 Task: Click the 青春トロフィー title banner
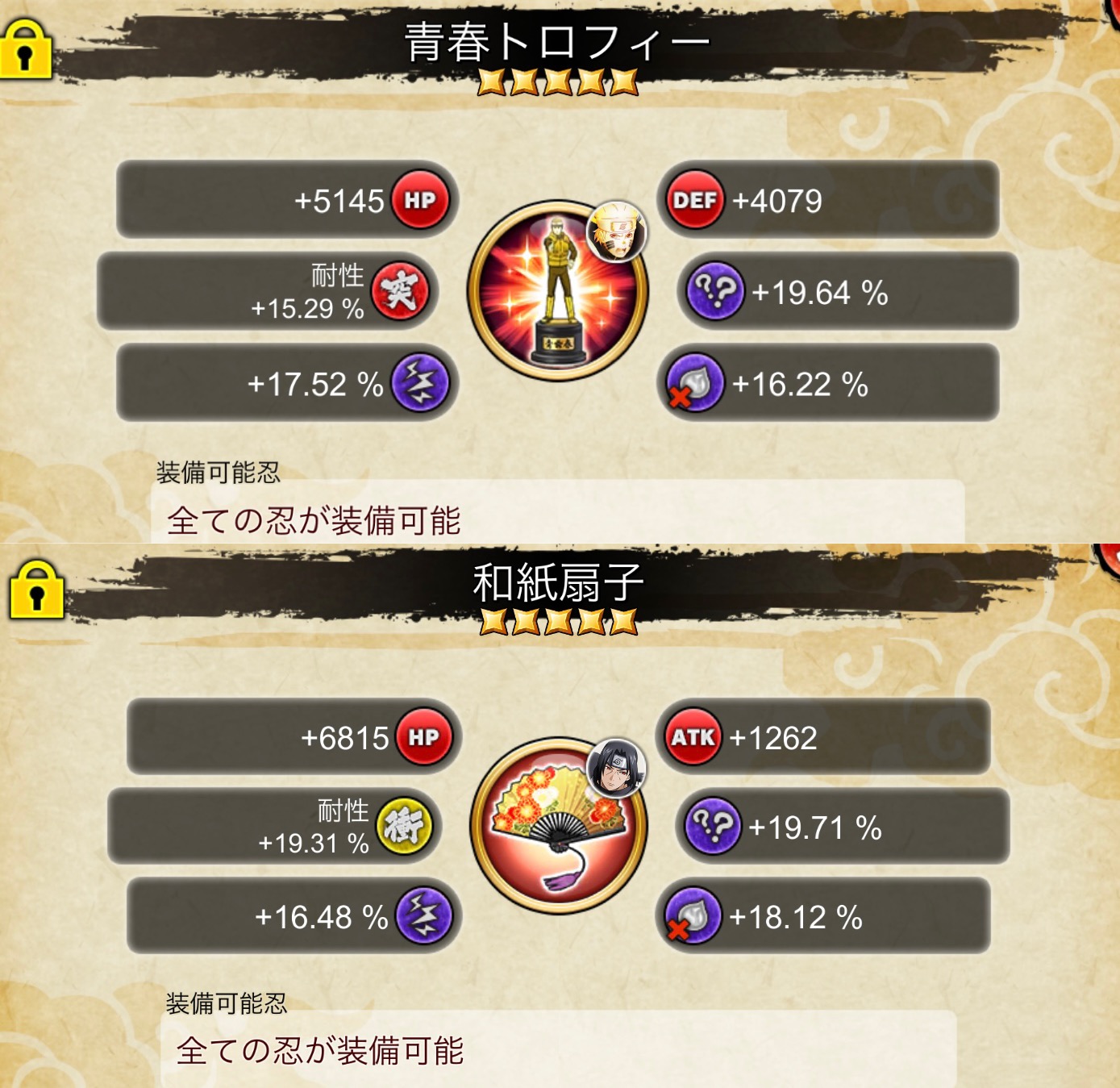click(x=556, y=42)
